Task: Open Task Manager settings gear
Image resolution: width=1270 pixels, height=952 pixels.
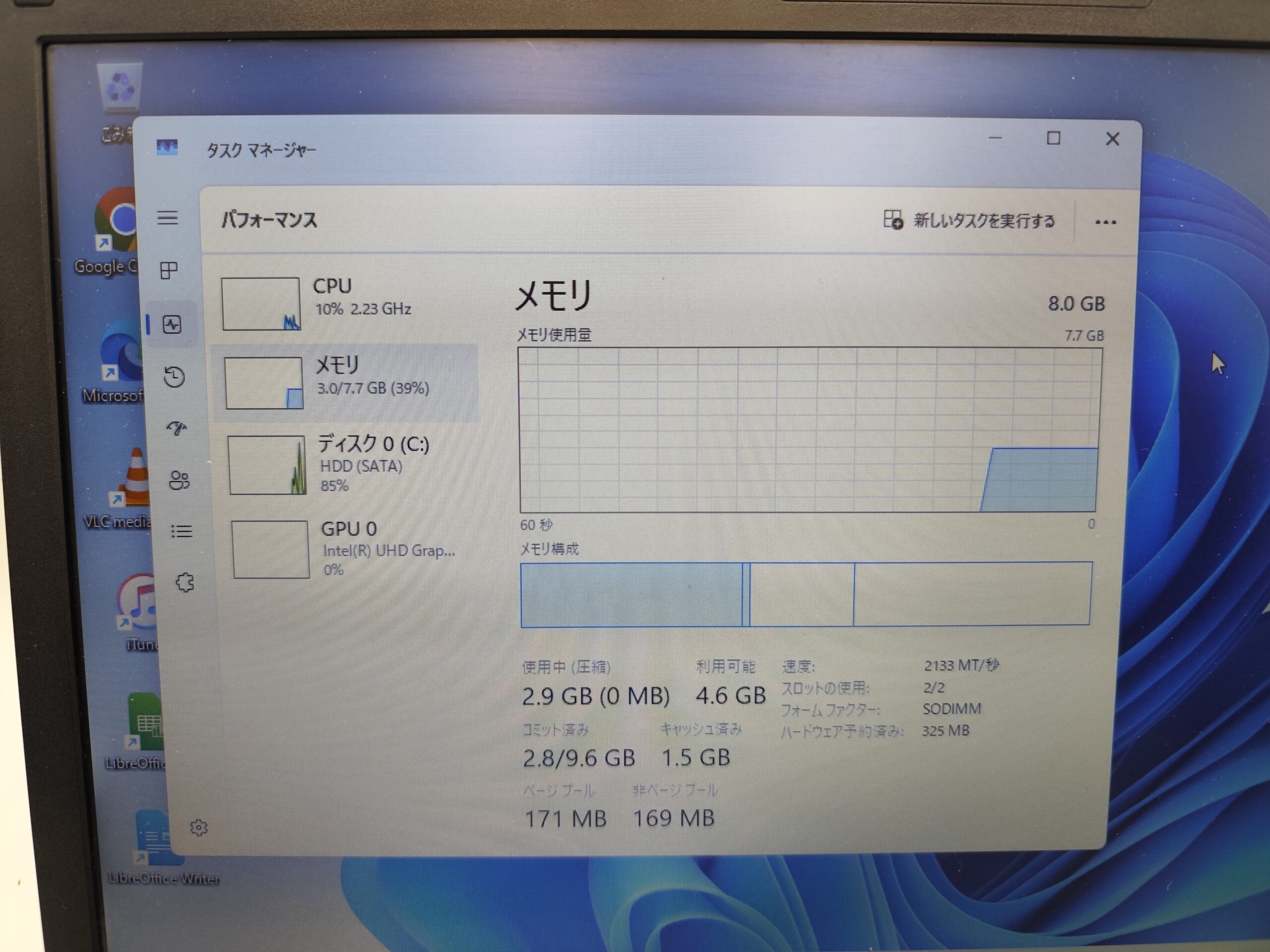Action: point(198,828)
